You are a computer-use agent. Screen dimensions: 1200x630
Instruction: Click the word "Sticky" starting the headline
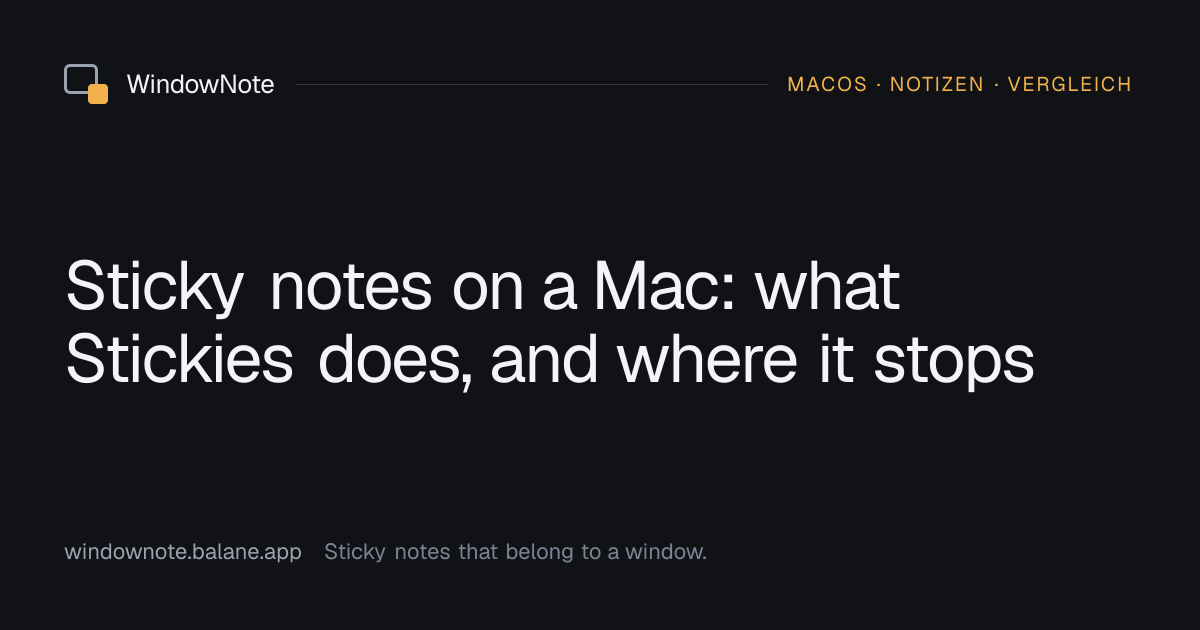tap(155, 289)
